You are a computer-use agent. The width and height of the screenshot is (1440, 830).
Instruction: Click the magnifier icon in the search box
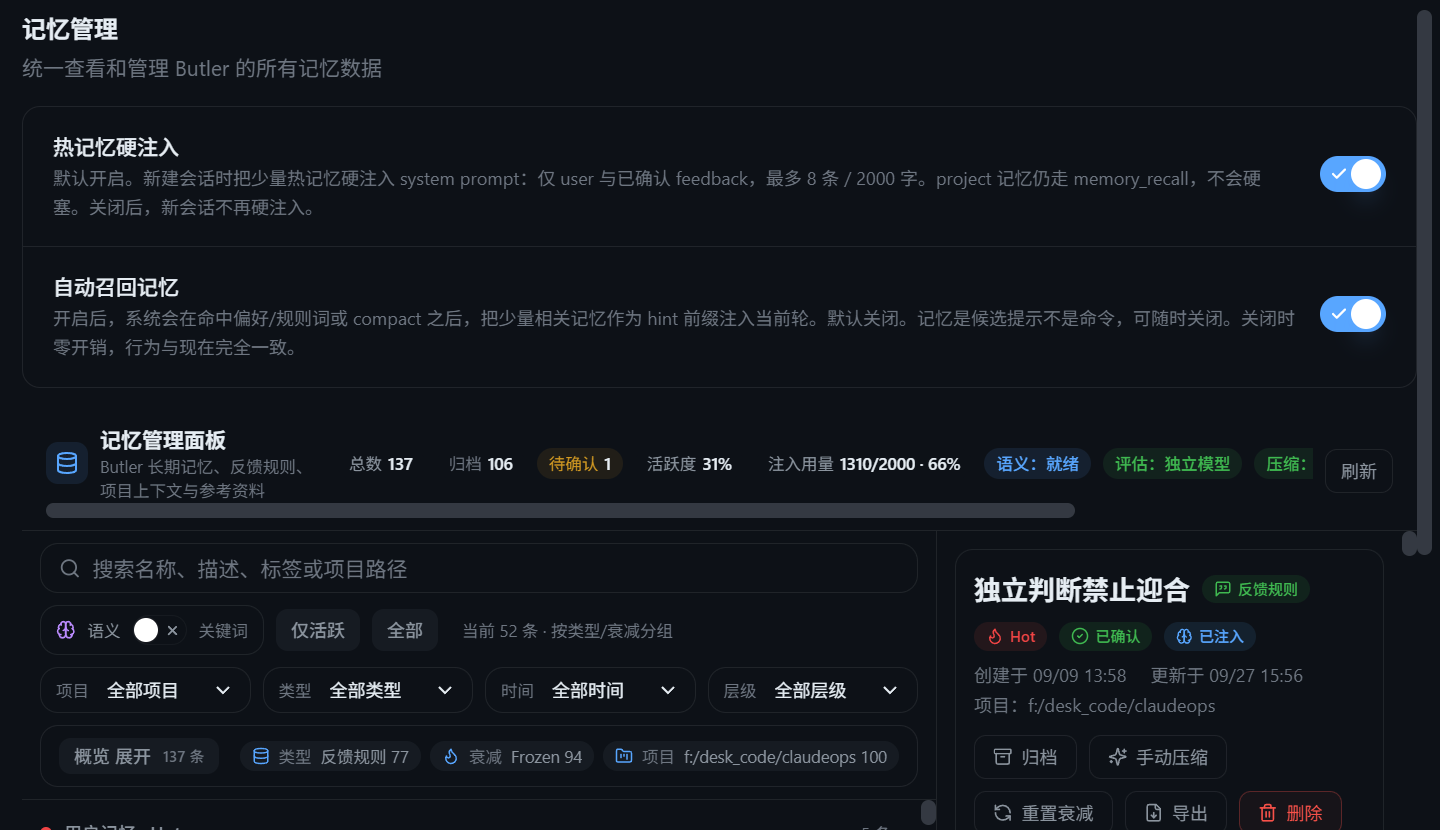70,569
